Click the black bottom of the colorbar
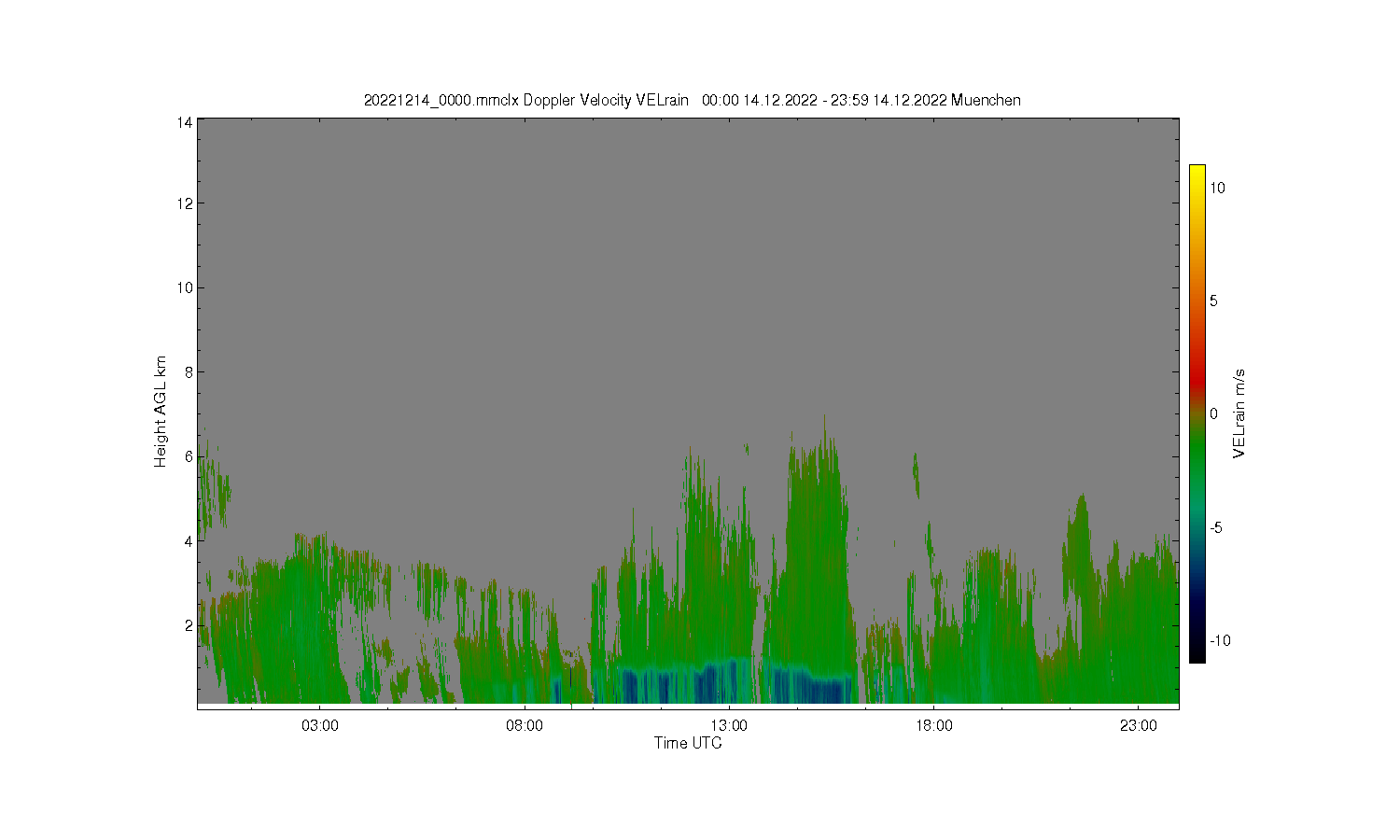Screen dimensions: 1400x840 click(1197, 651)
